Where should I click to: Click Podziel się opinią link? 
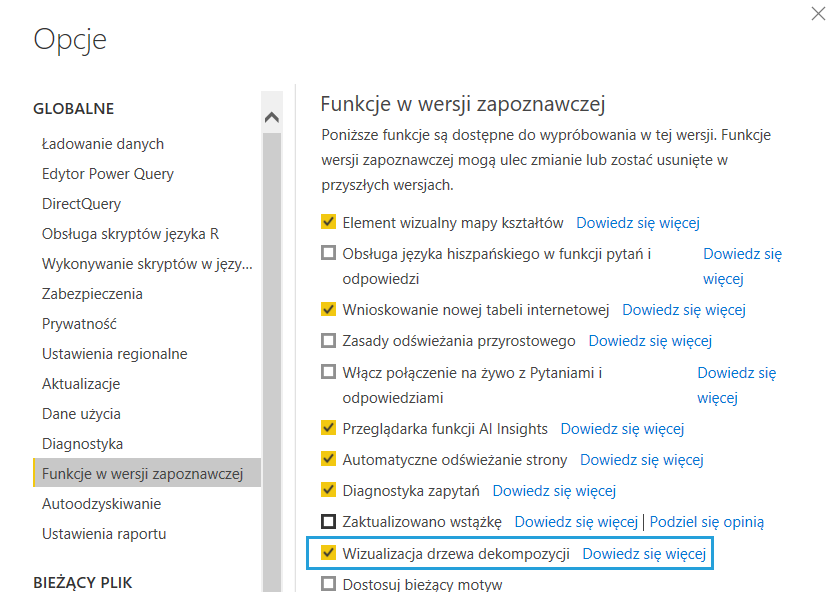(x=707, y=521)
